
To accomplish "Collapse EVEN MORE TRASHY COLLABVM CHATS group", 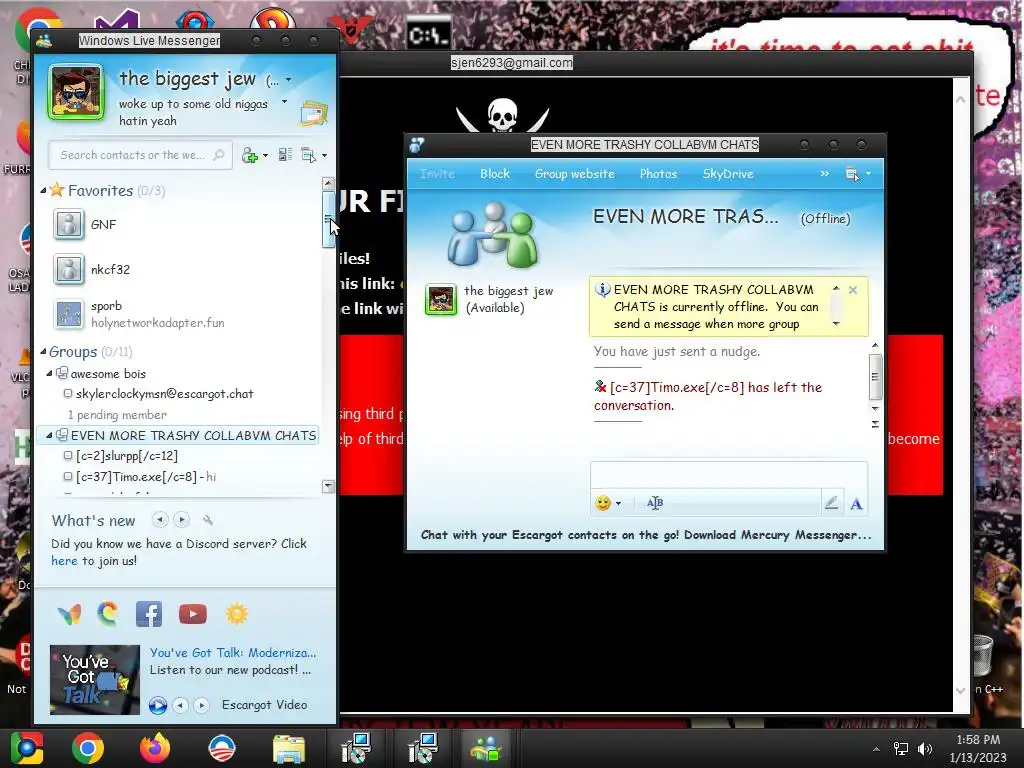I will tap(49, 436).
